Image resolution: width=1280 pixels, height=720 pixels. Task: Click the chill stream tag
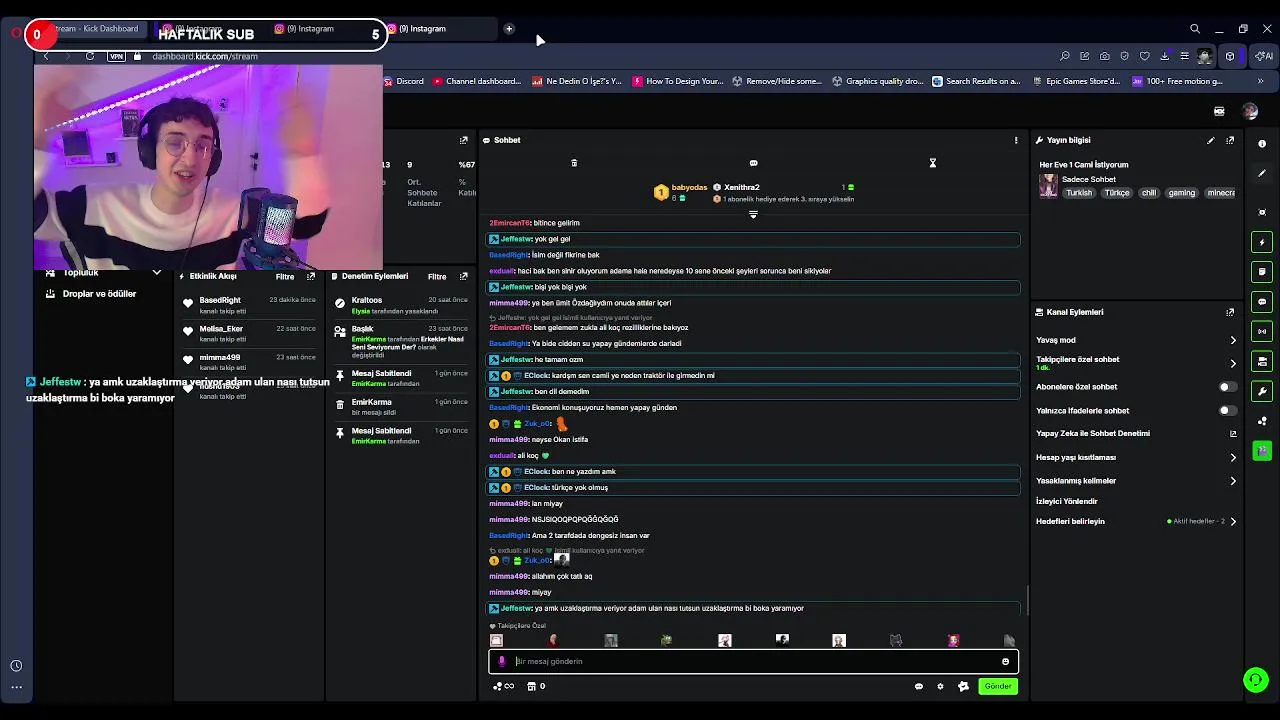(x=1148, y=193)
